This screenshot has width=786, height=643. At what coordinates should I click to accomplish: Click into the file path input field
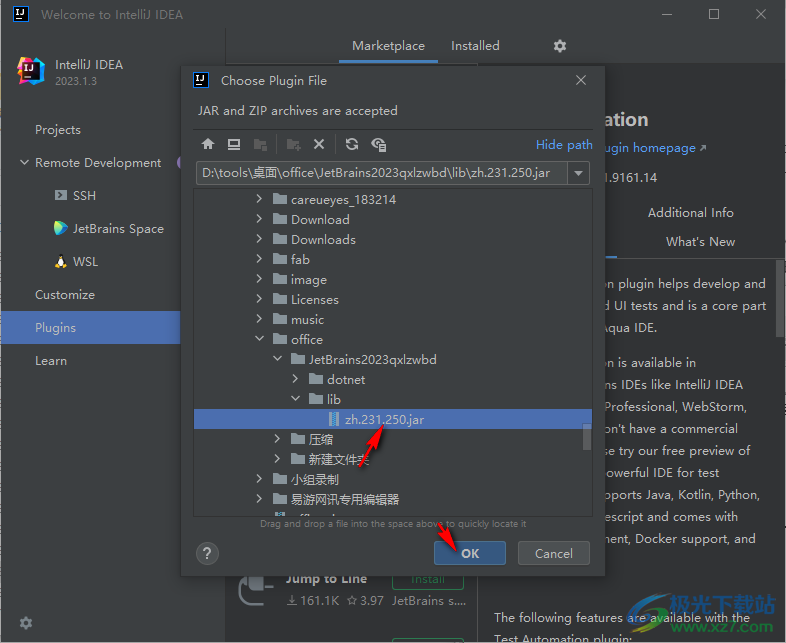(x=381, y=173)
